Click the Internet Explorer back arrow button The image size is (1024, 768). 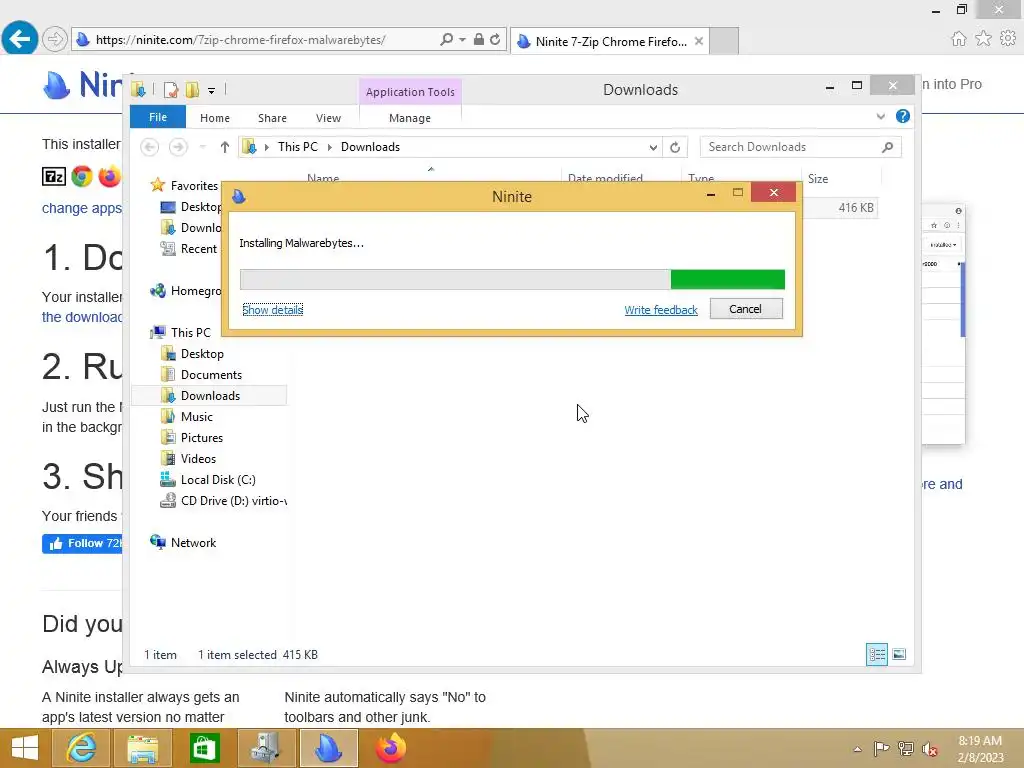tap(20, 39)
